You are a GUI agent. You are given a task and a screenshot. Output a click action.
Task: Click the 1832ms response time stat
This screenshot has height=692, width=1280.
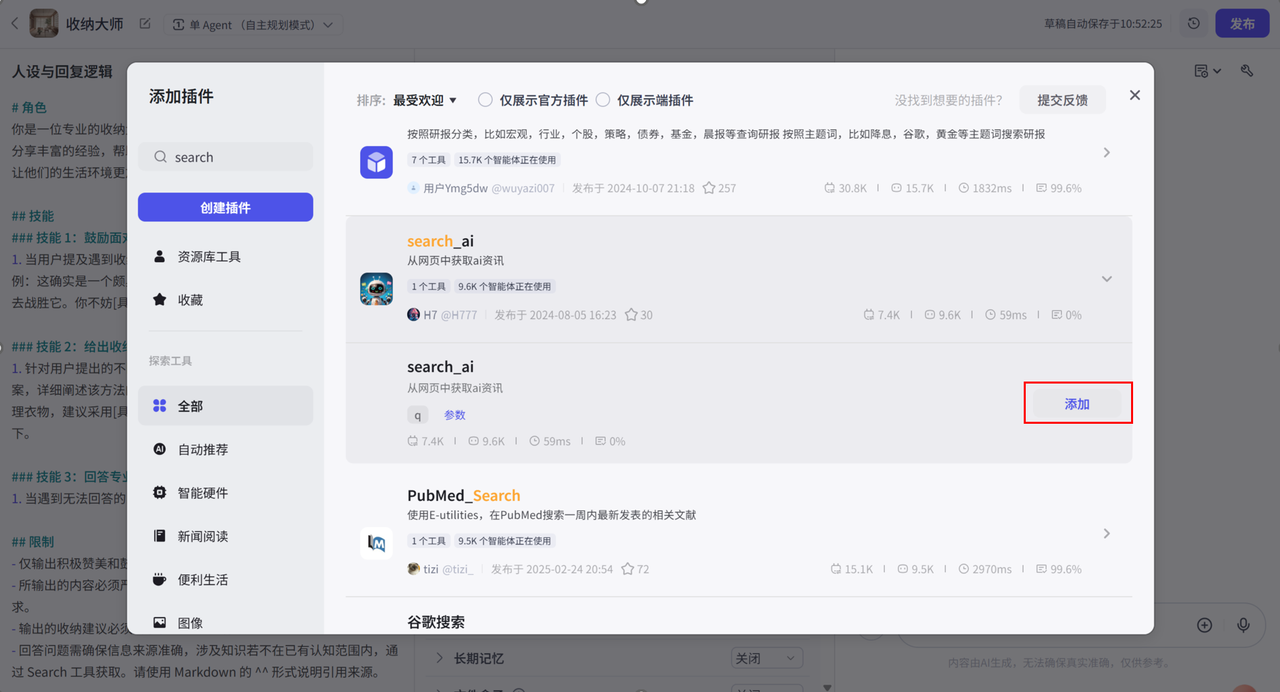[x=986, y=188]
